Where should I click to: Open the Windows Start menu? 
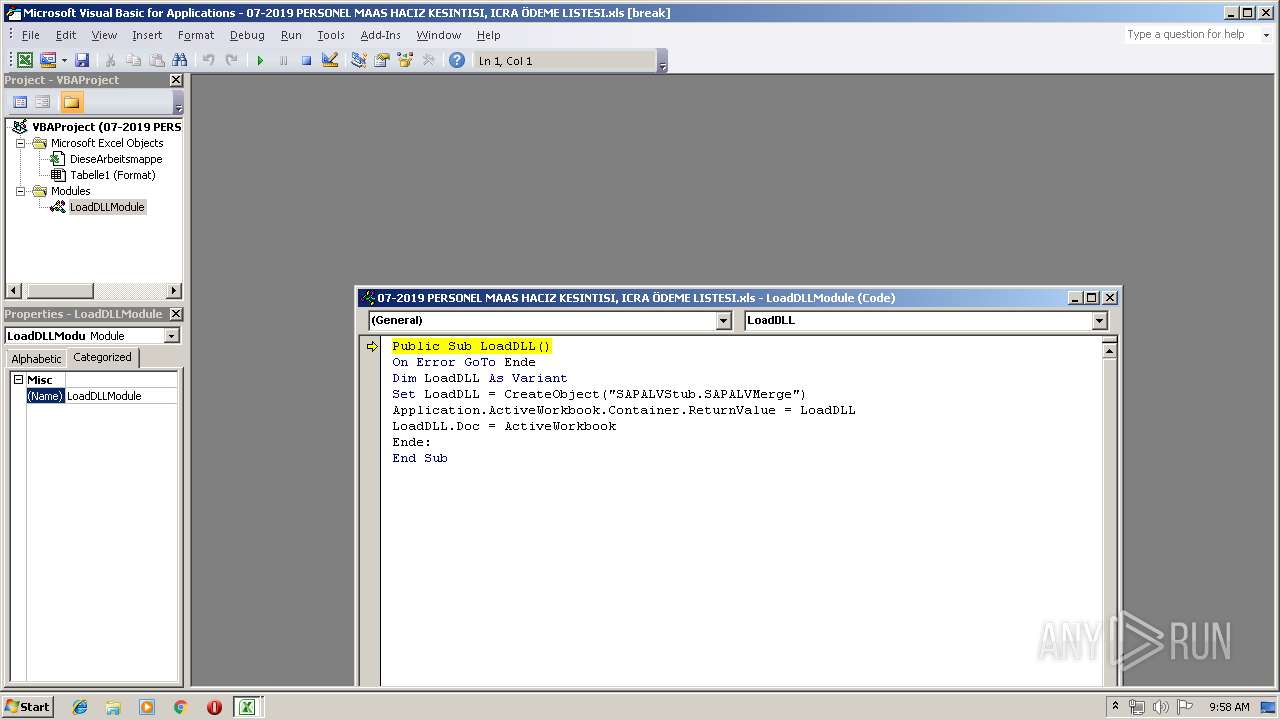pos(28,706)
